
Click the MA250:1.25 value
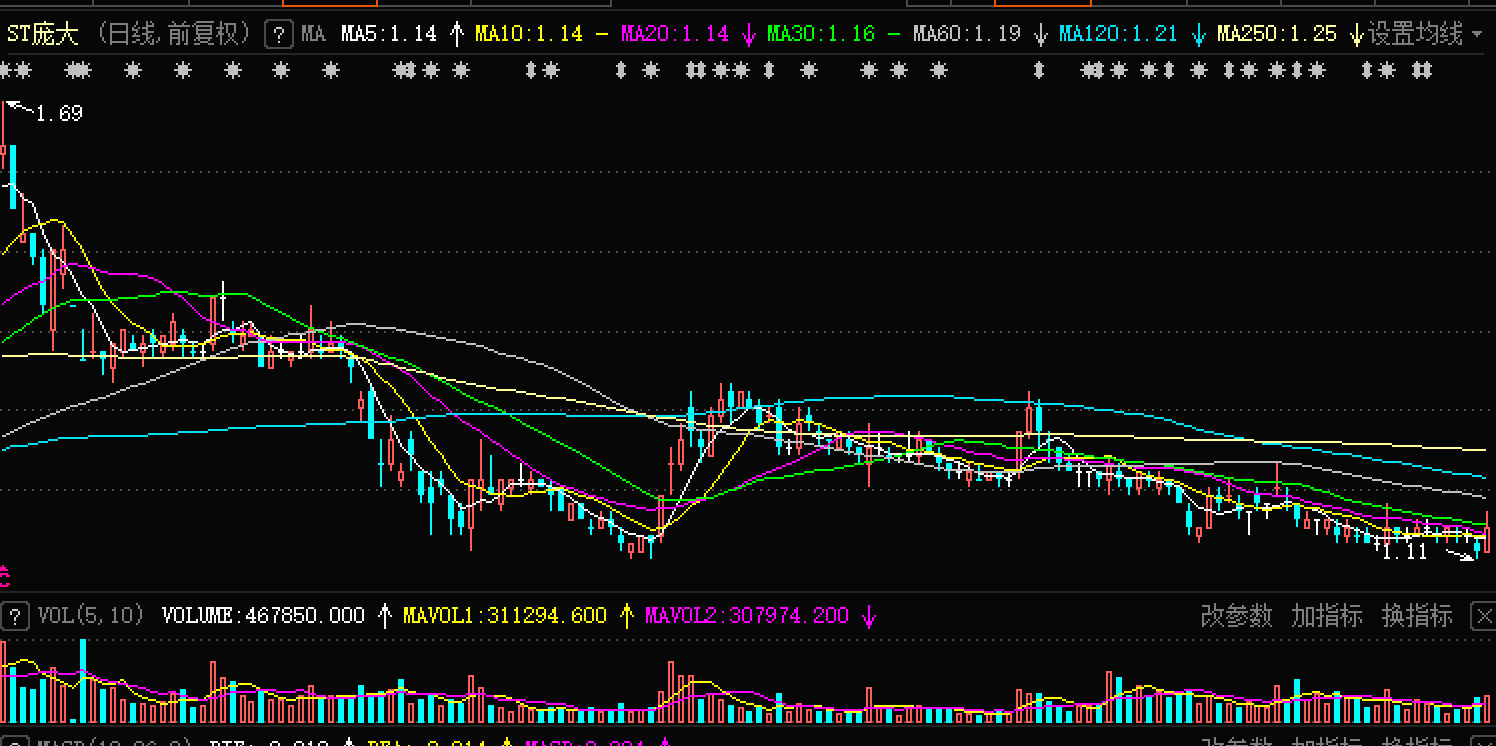[1277, 34]
